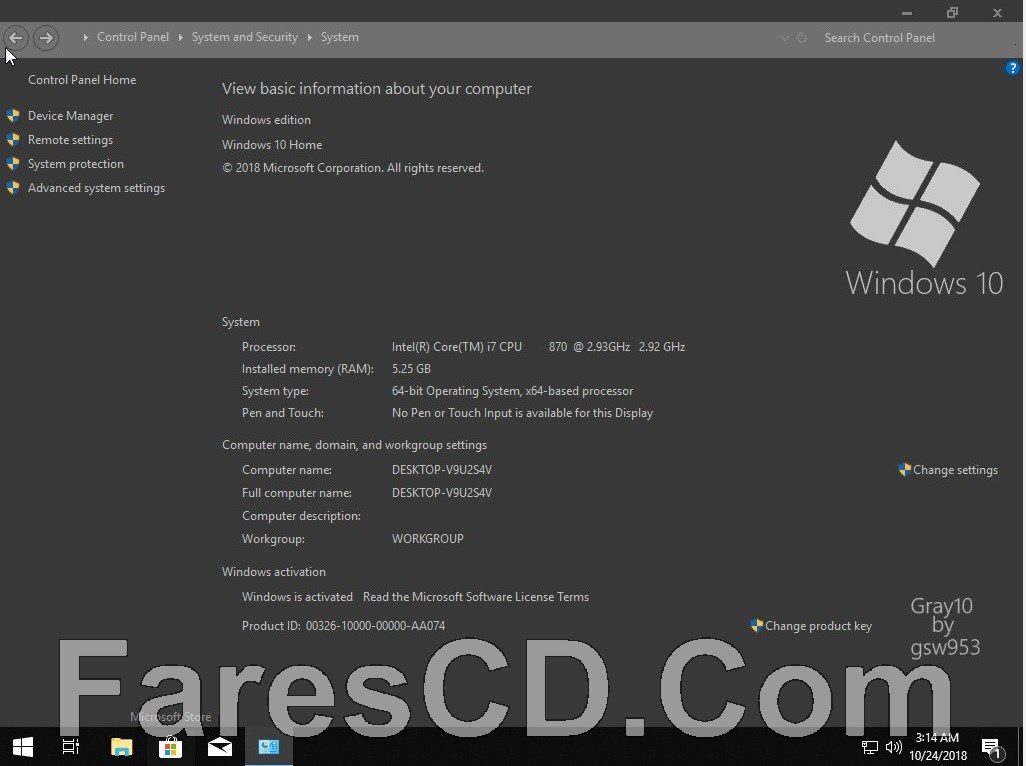Click the shield icon beside System protection
The width and height of the screenshot is (1026, 766).
13,164
